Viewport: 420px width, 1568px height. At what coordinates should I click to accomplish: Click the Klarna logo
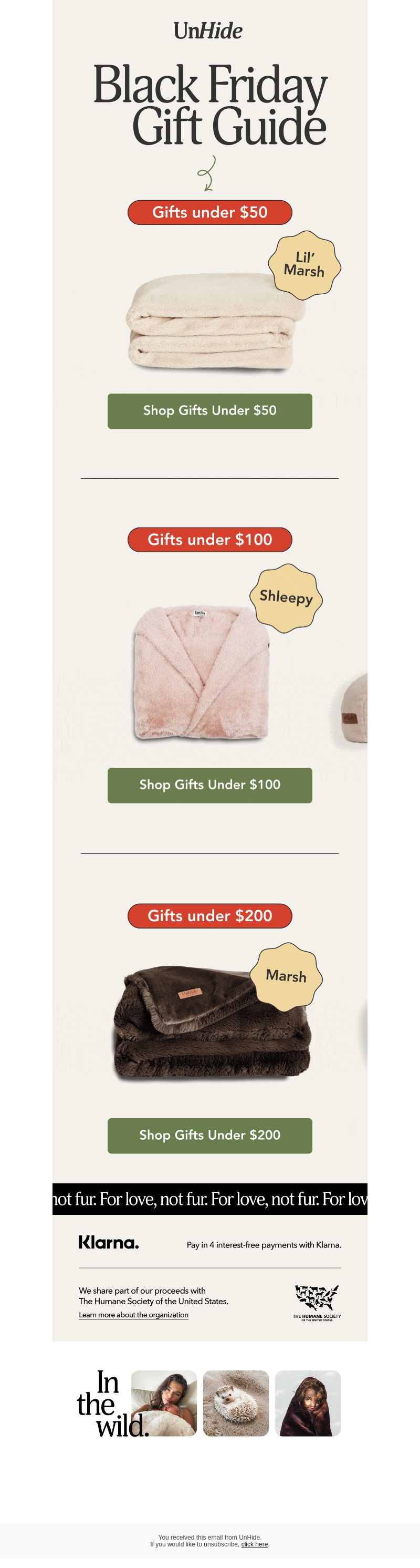tap(109, 1242)
